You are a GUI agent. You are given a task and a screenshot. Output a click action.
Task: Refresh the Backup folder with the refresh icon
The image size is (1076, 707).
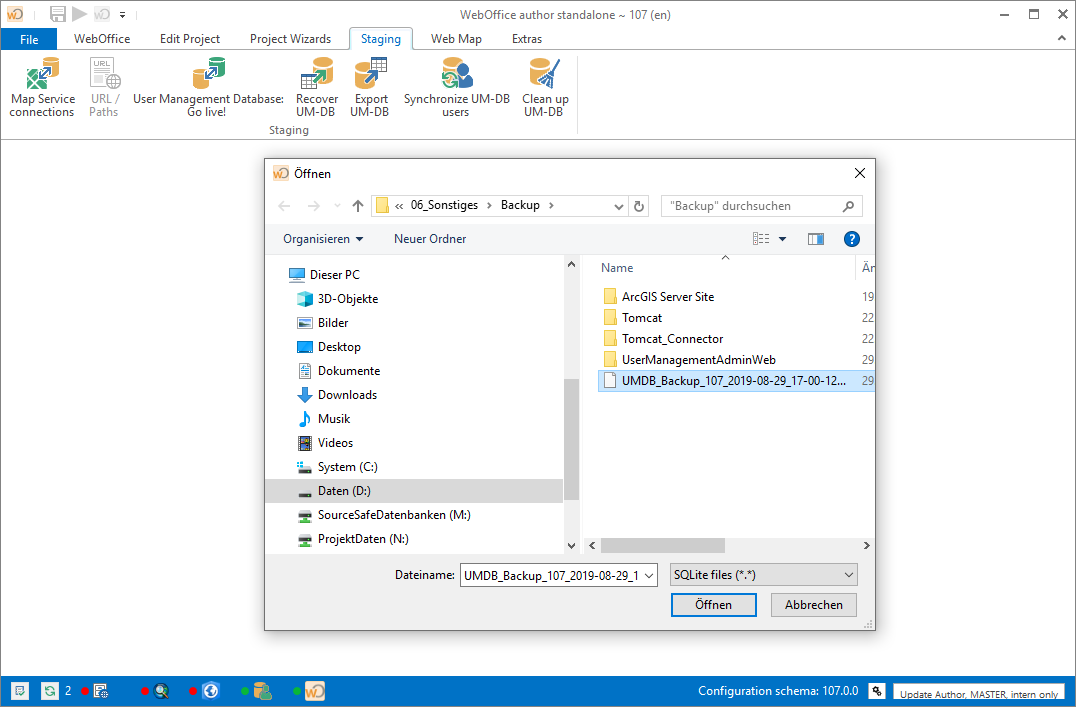pos(639,205)
